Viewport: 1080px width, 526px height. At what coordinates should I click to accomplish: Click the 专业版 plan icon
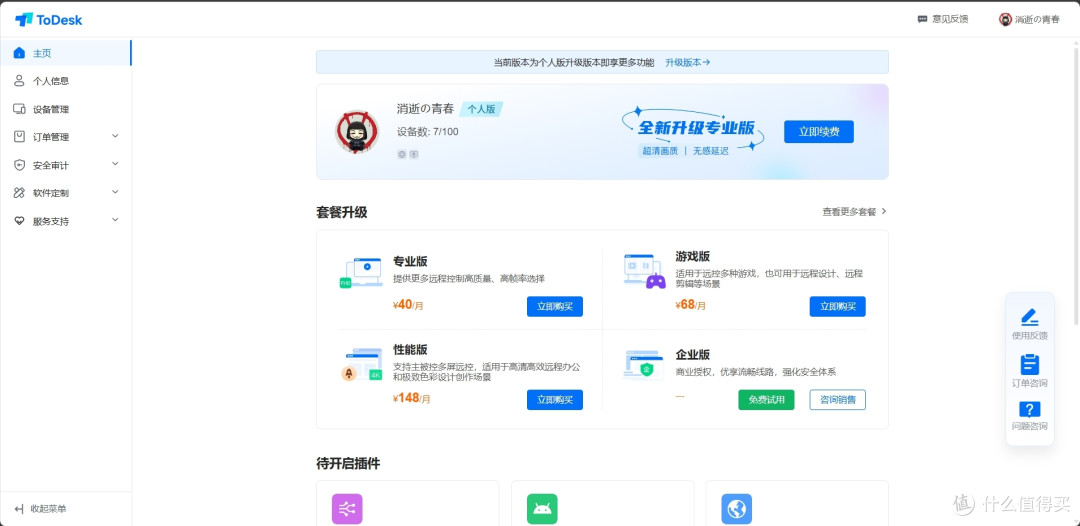pyautogui.click(x=362, y=272)
